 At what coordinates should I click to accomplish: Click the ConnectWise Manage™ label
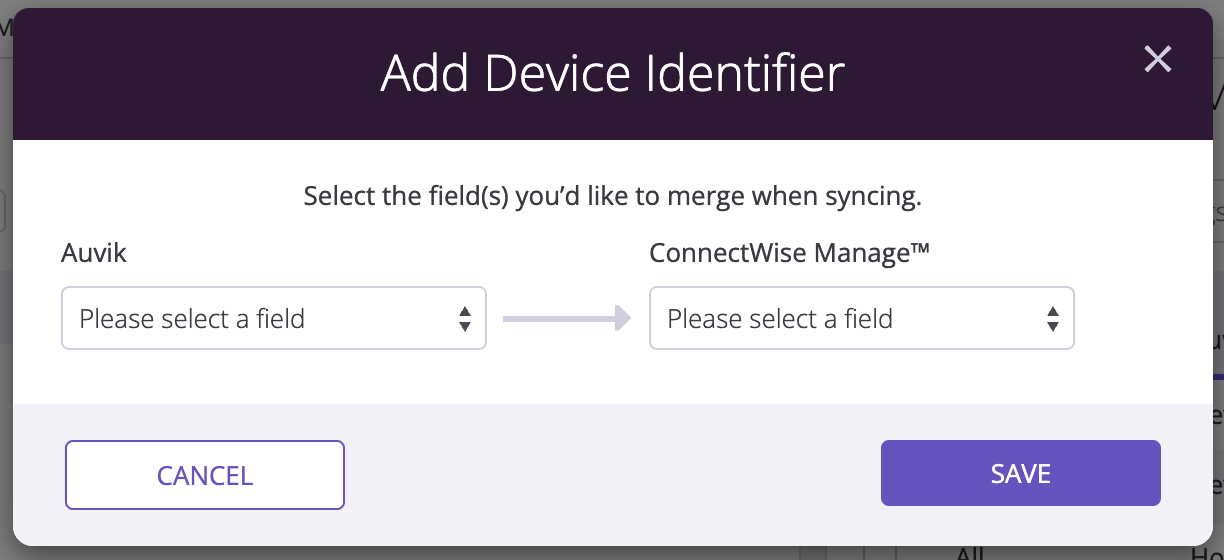(790, 253)
